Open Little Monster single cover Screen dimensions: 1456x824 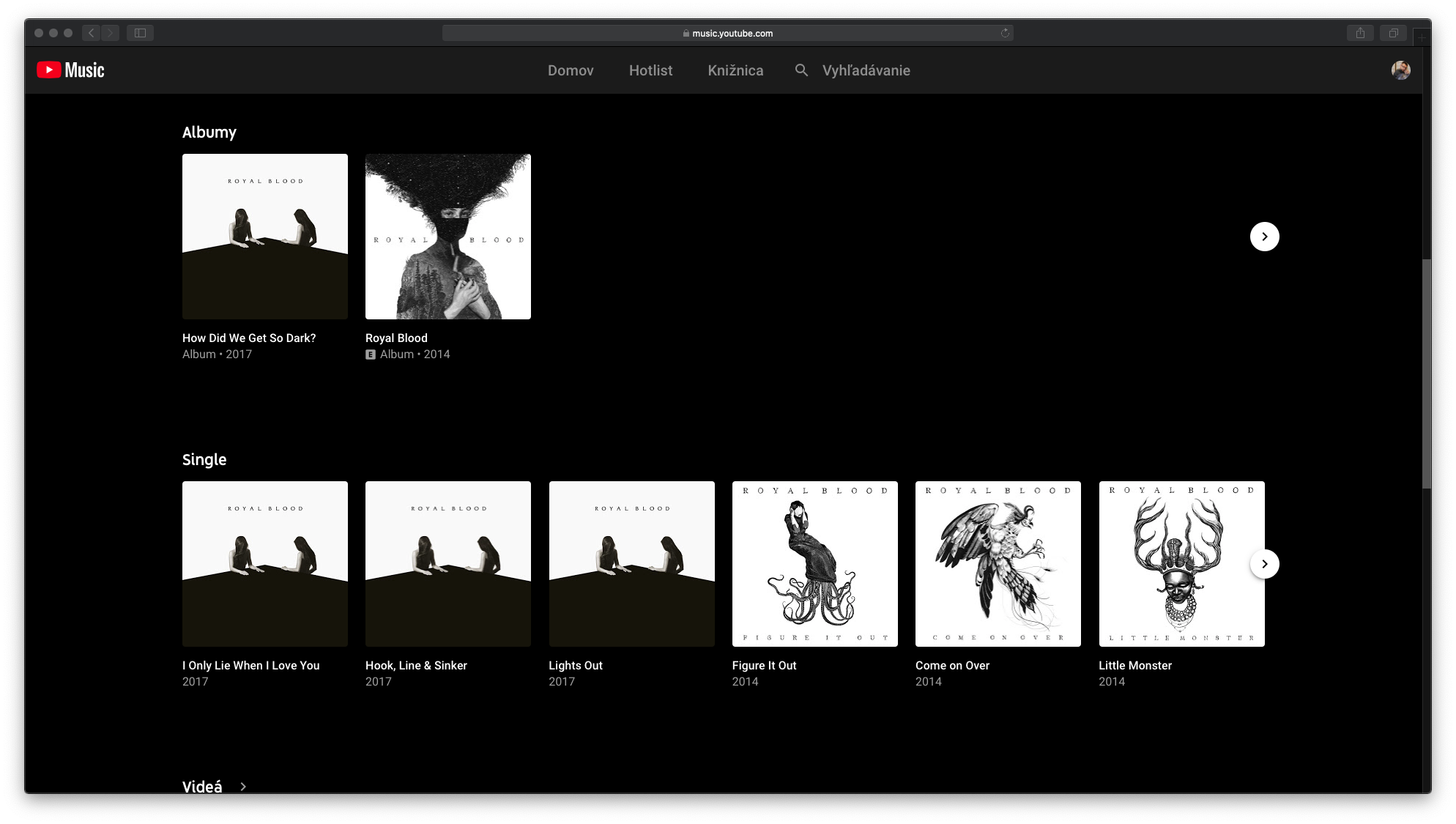coord(1181,564)
